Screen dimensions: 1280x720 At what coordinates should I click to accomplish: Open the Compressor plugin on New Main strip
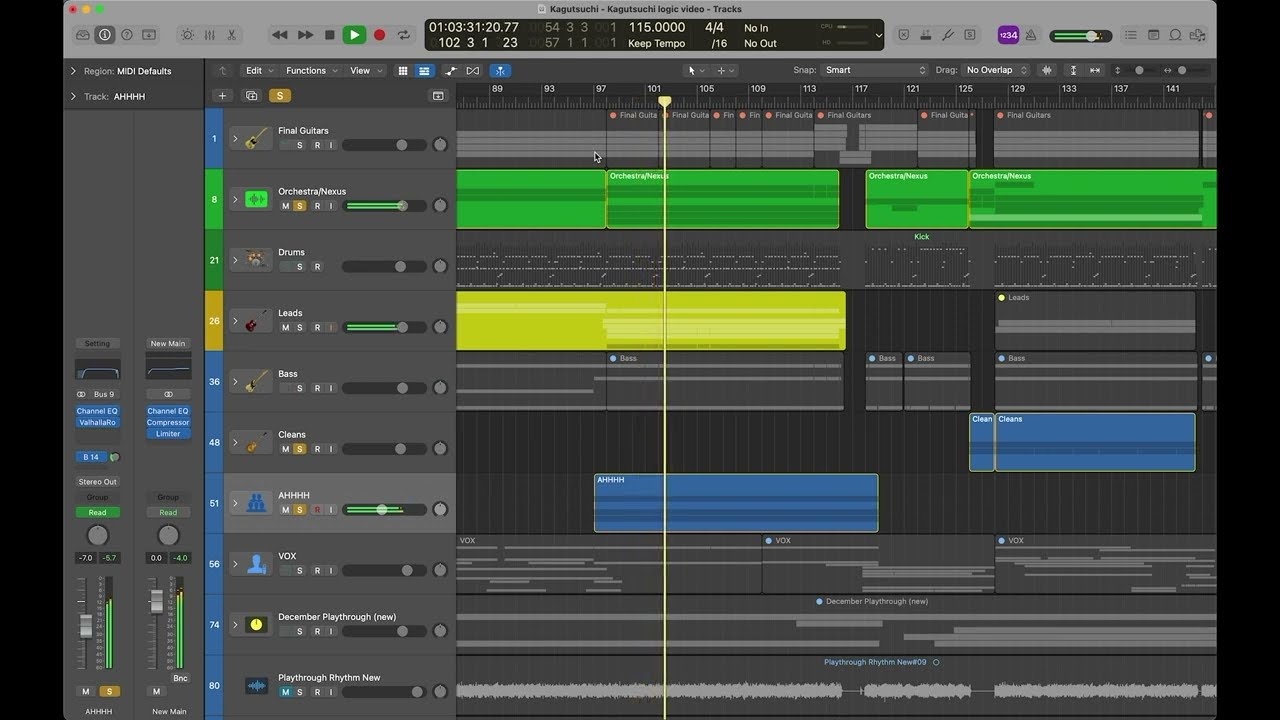168,422
